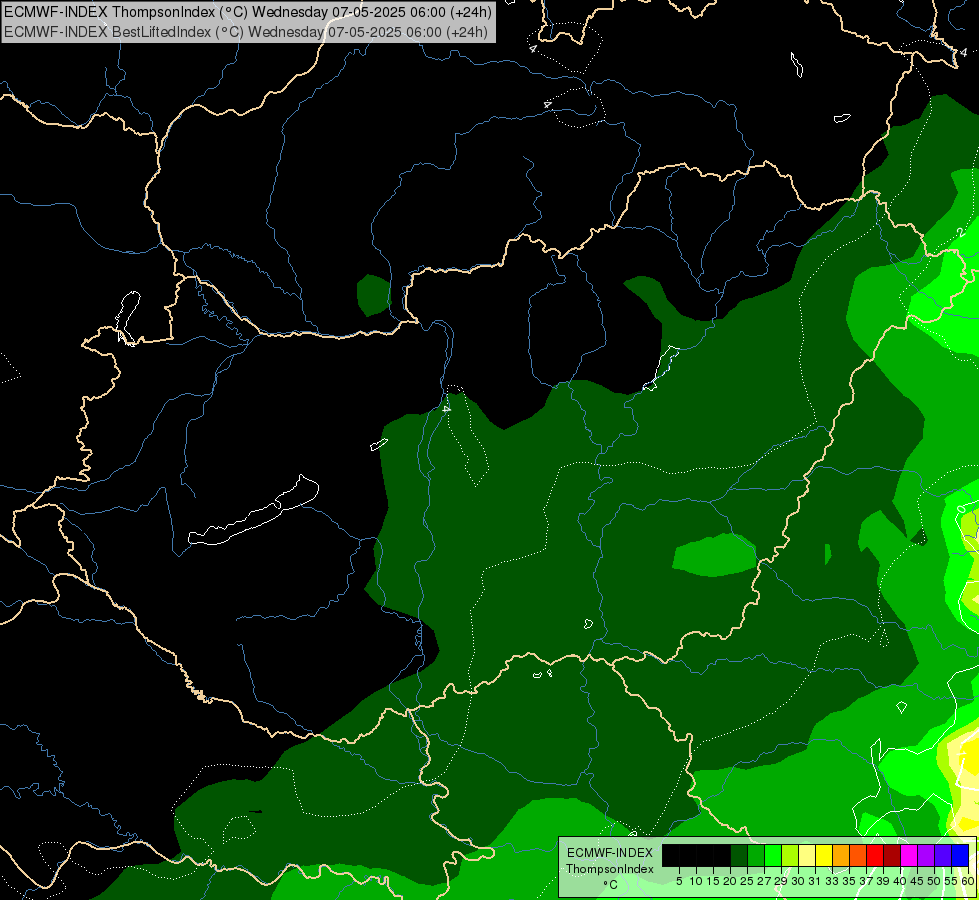Click the bright red 37–39 legend swatch
Image resolution: width=979 pixels, height=900 pixels.
coord(875,855)
